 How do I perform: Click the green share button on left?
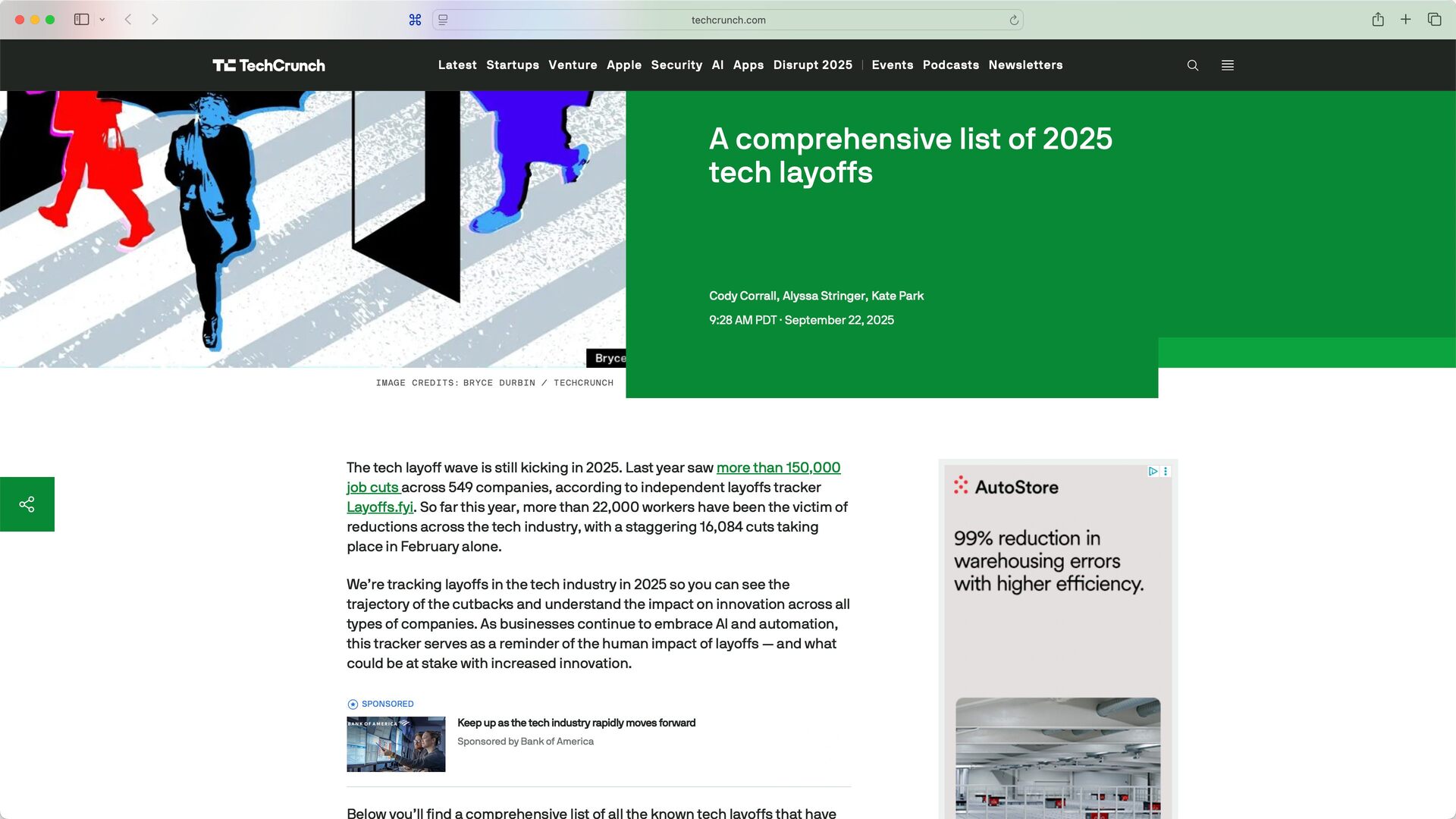27,504
